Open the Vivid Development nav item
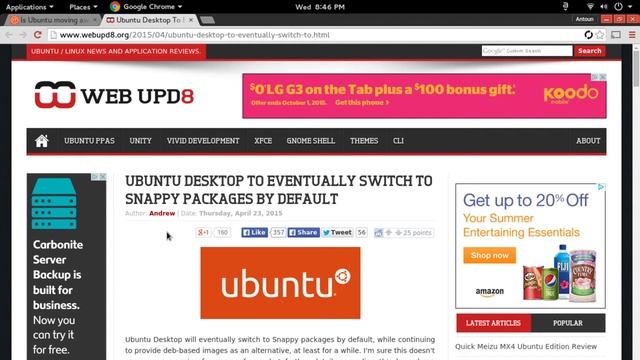The image size is (640, 360). [203, 141]
